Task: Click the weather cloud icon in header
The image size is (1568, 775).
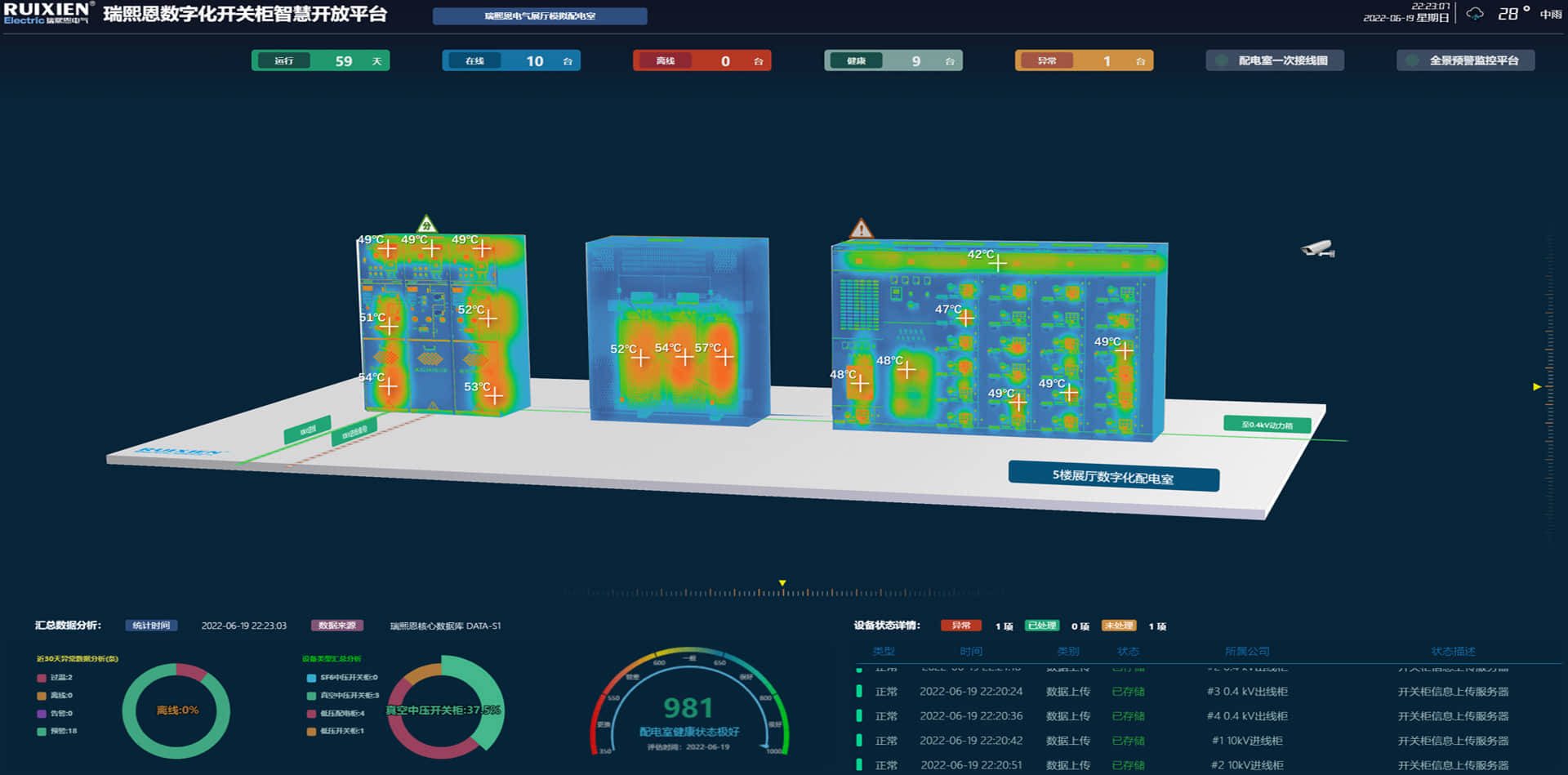Action: (x=1475, y=14)
